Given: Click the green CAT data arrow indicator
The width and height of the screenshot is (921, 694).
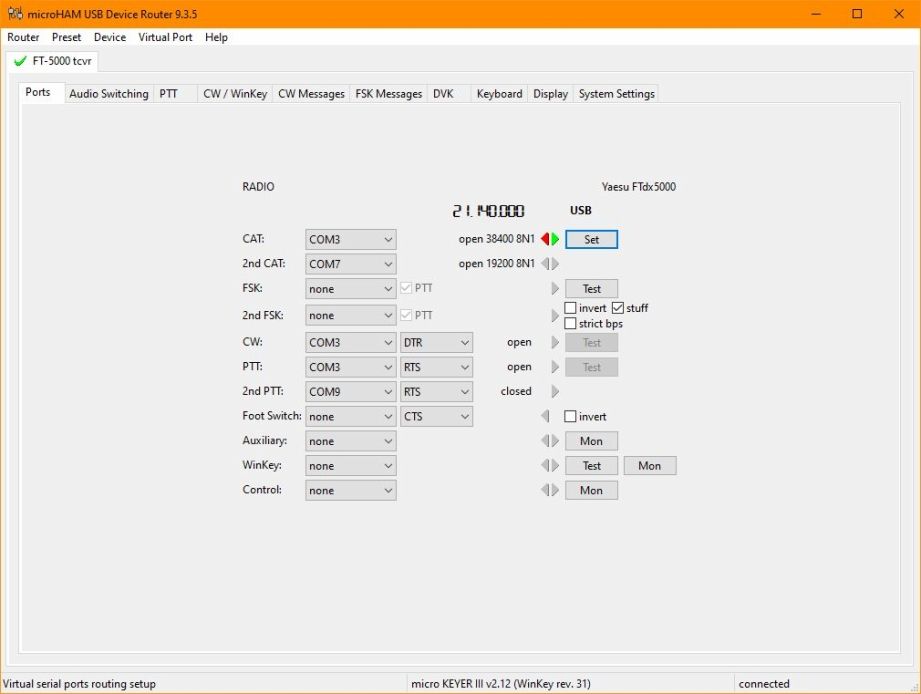Looking at the screenshot, I should (555, 239).
